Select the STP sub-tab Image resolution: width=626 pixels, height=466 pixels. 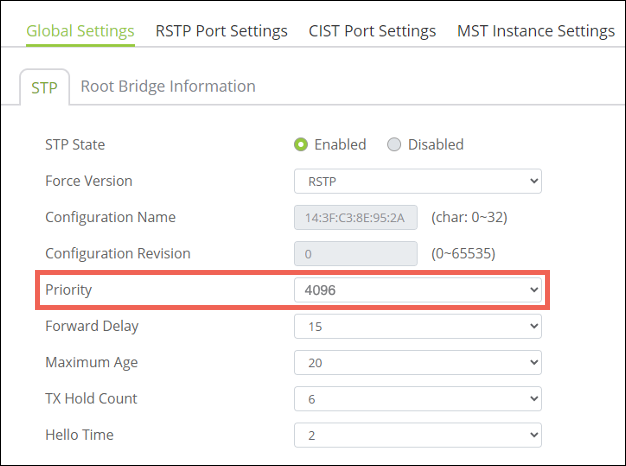tap(44, 87)
